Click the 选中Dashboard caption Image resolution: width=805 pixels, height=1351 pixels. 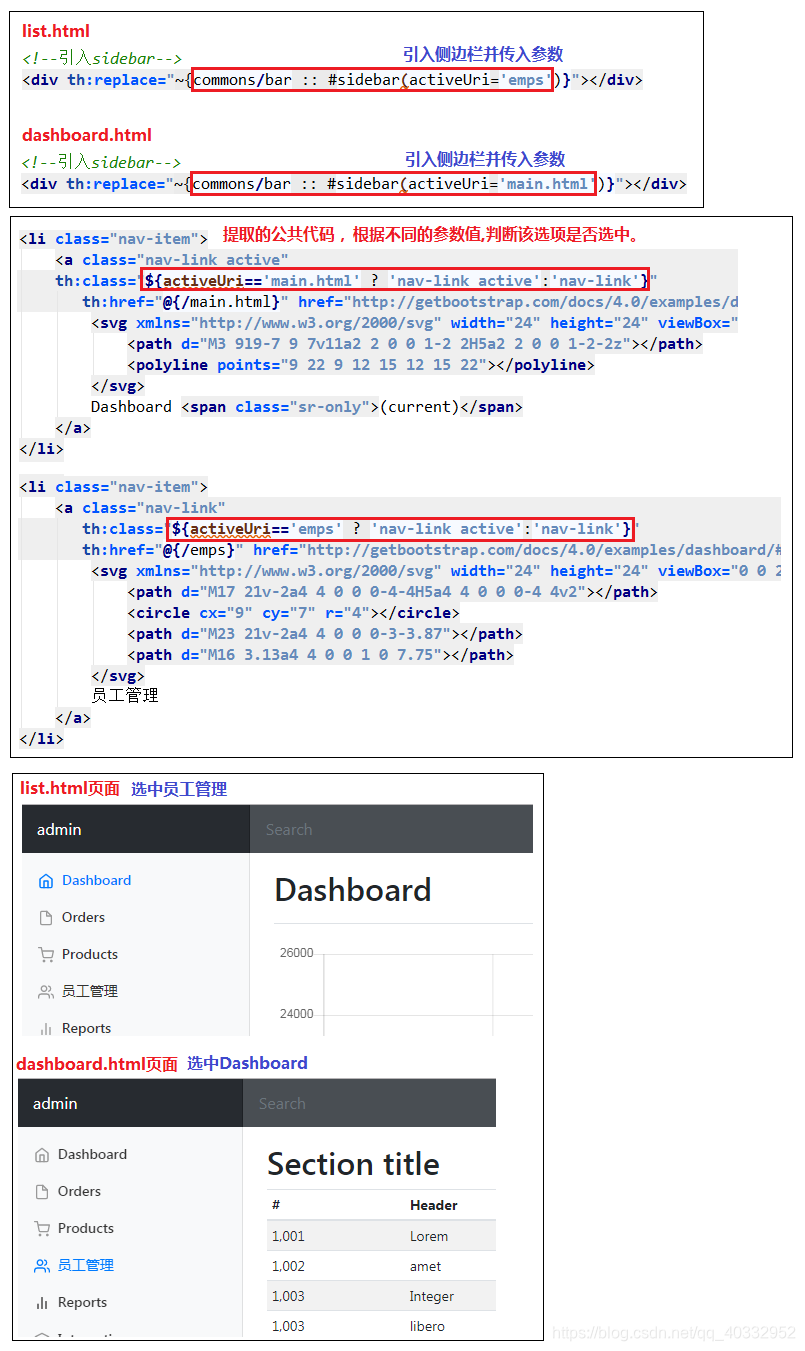(247, 1063)
